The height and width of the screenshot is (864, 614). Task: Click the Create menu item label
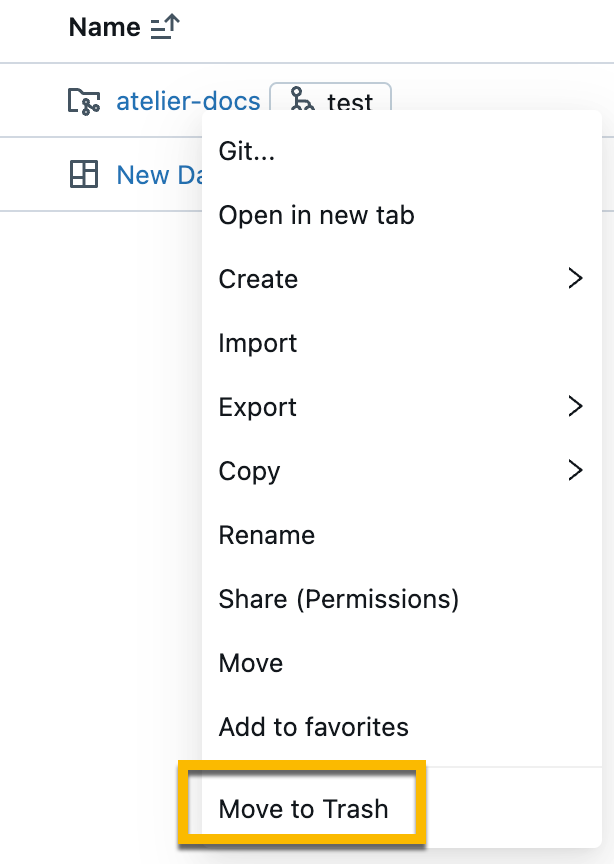[x=258, y=279]
